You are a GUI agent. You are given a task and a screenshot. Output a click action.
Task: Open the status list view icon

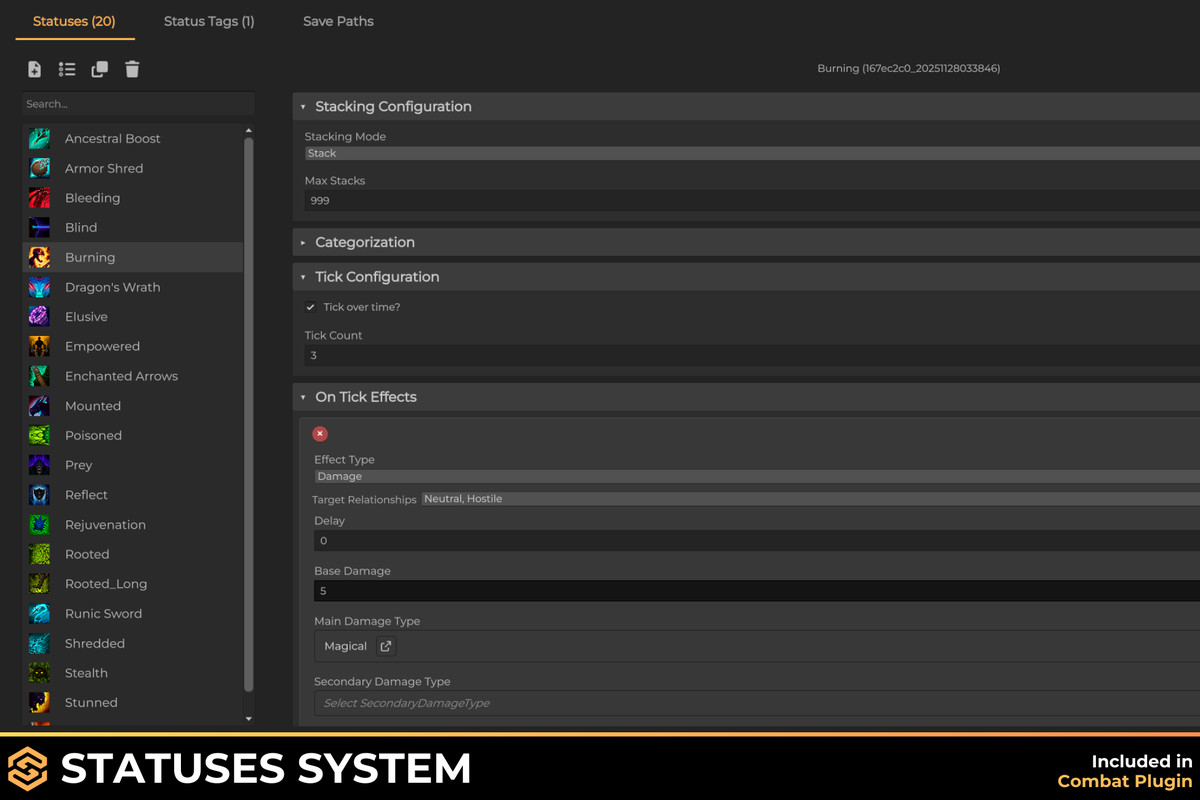click(67, 69)
